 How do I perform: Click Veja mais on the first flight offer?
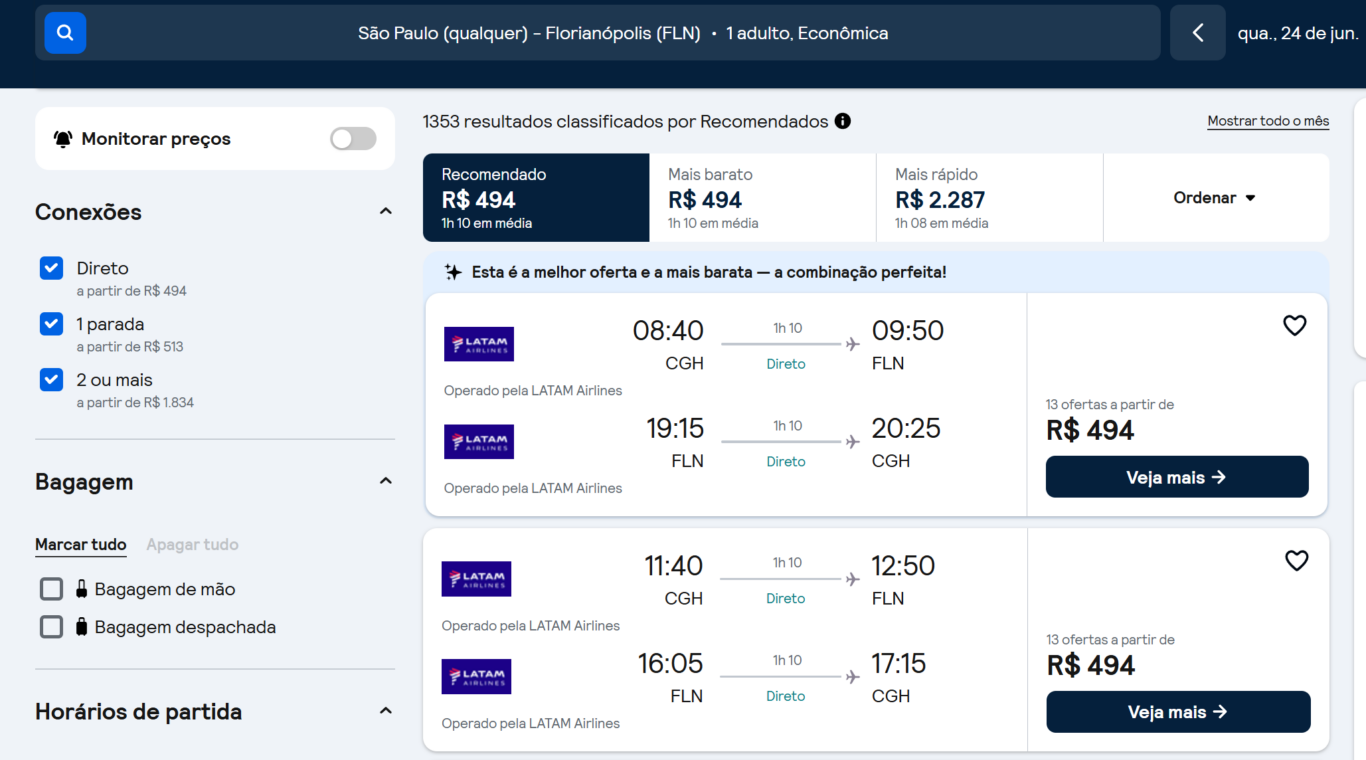(1176, 477)
